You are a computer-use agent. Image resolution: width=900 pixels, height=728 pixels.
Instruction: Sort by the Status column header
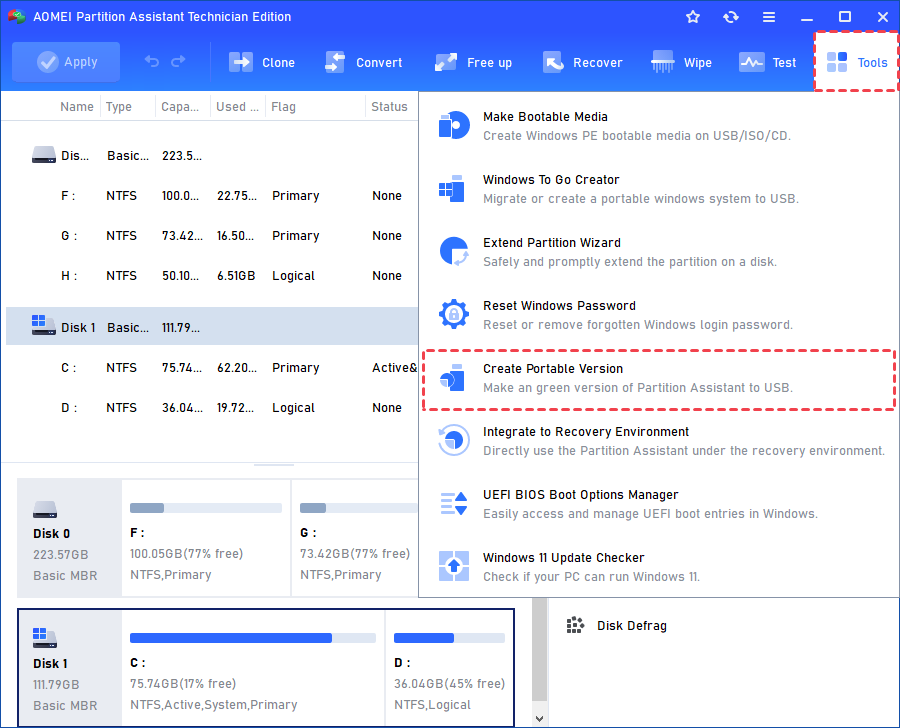coord(389,107)
